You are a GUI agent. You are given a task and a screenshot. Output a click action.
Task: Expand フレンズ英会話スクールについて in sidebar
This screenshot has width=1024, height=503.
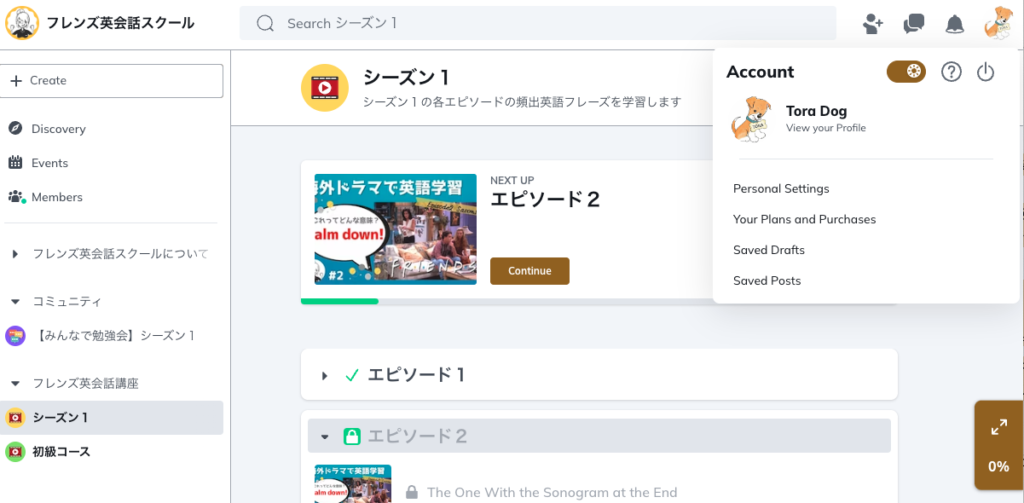pyautogui.click(x=15, y=254)
